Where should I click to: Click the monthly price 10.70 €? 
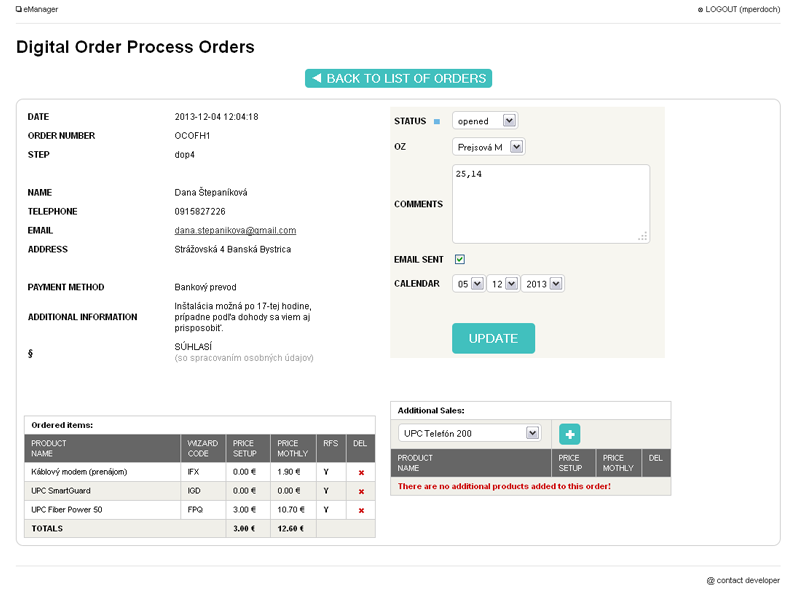291,510
